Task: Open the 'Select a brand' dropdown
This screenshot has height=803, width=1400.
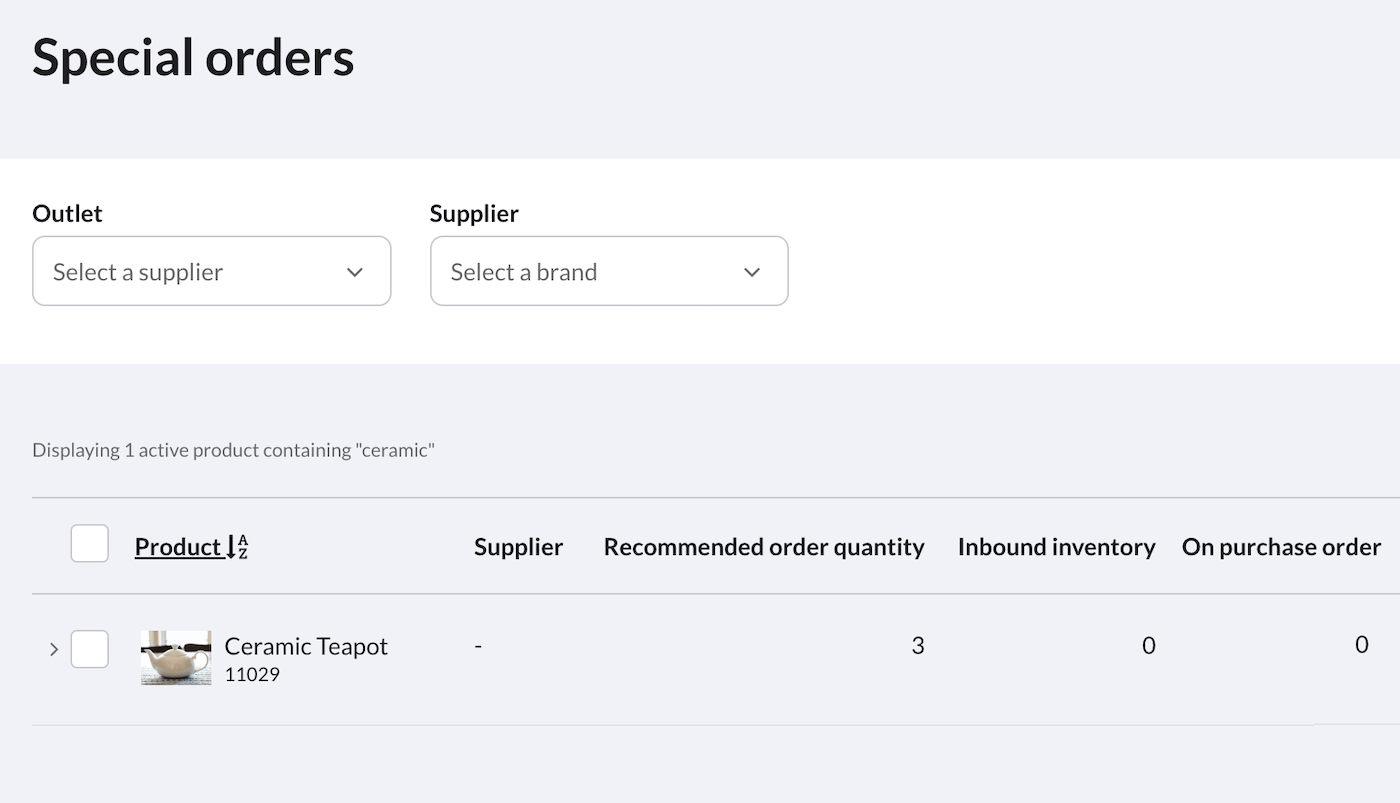Action: 609,271
